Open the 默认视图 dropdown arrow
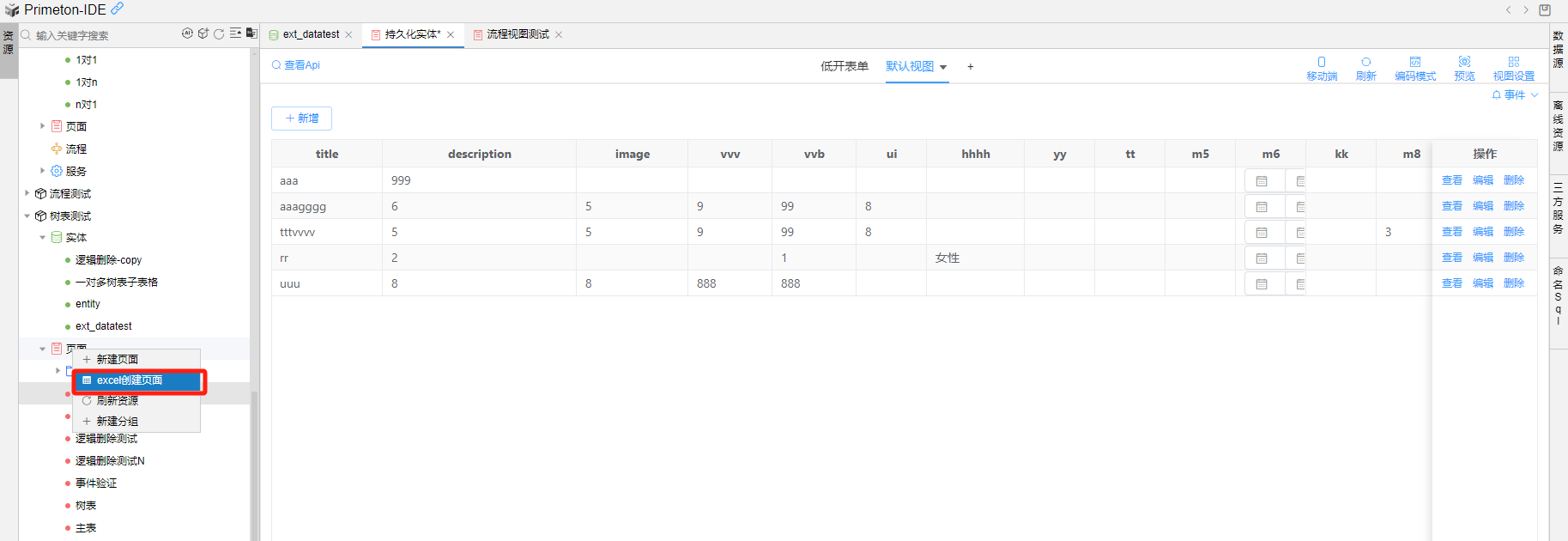The height and width of the screenshot is (541, 1568). pos(943,67)
